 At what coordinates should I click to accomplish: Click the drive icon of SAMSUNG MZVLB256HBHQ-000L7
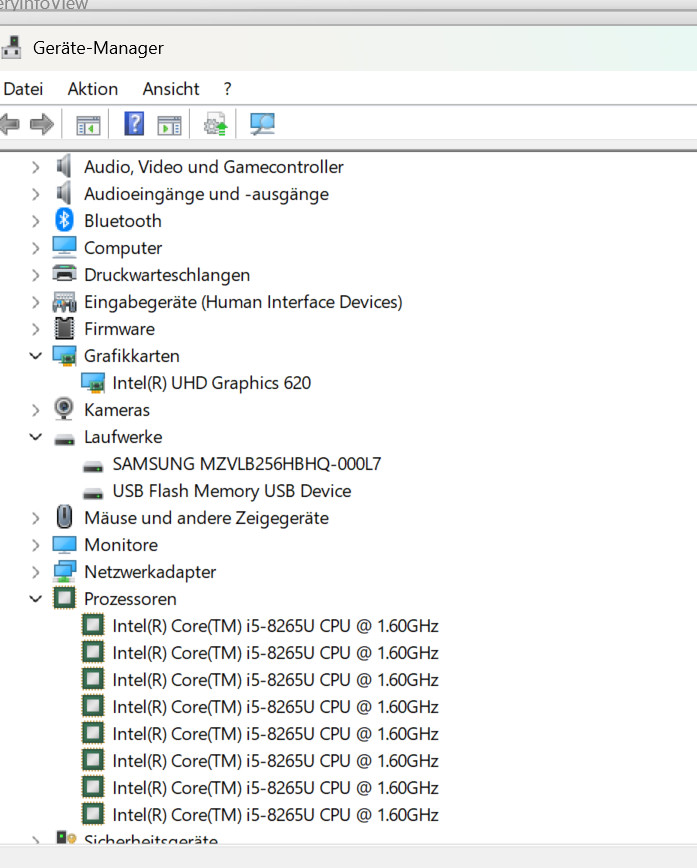(x=93, y=467)
